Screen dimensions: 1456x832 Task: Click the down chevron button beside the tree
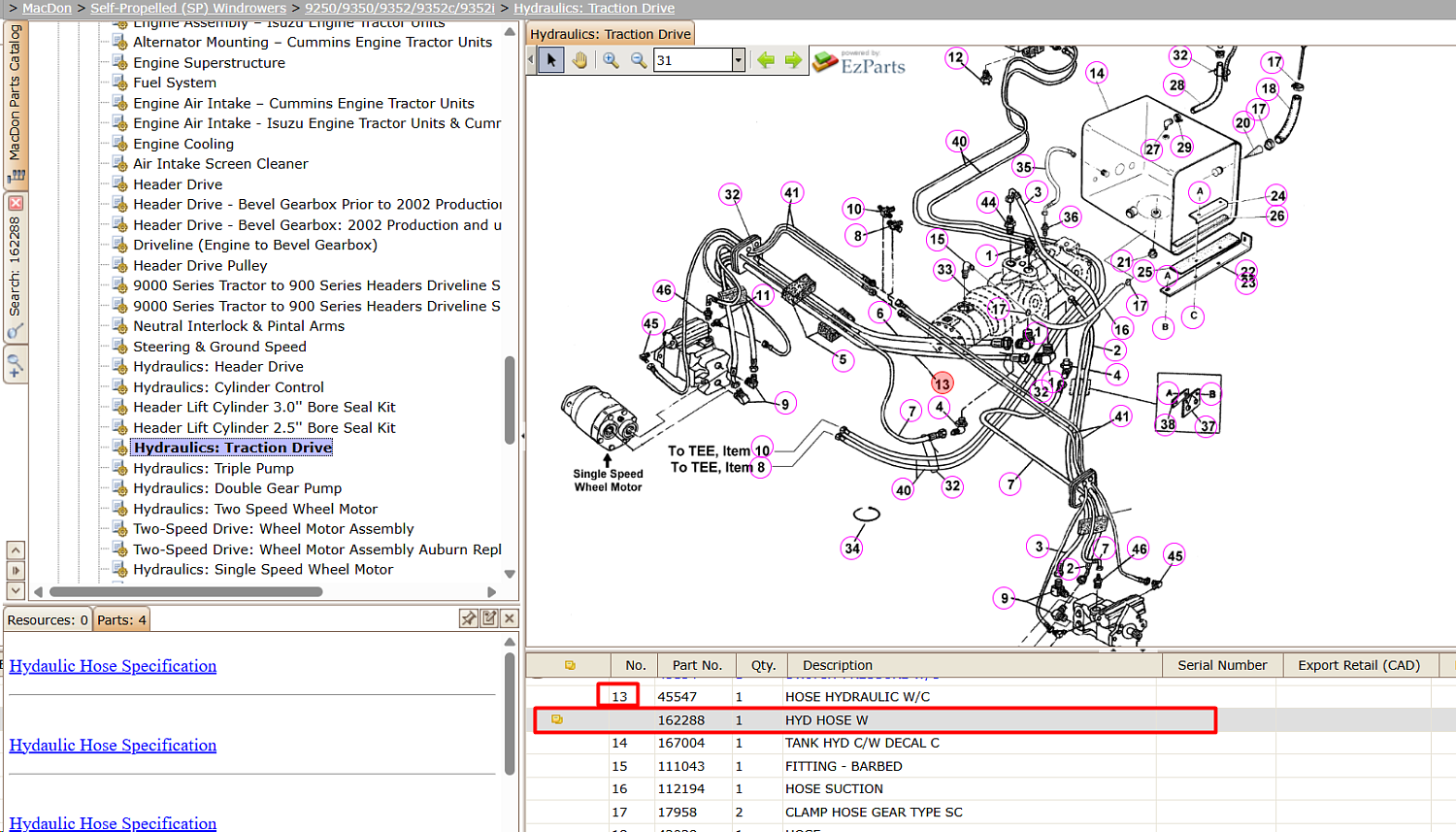pyautogui.click(x=16, y=590)
